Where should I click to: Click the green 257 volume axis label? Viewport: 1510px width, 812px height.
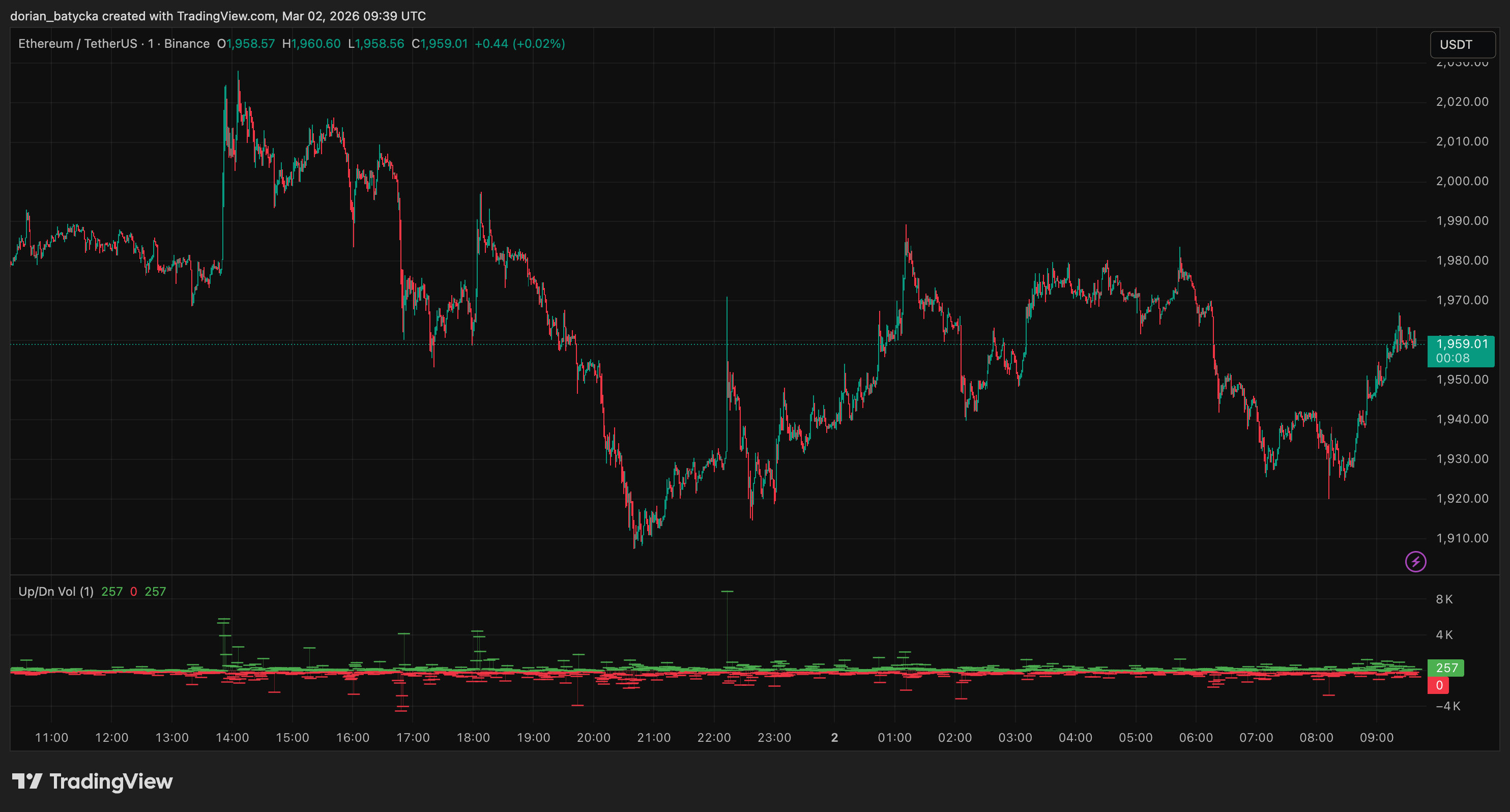(x=1445, y=668)
